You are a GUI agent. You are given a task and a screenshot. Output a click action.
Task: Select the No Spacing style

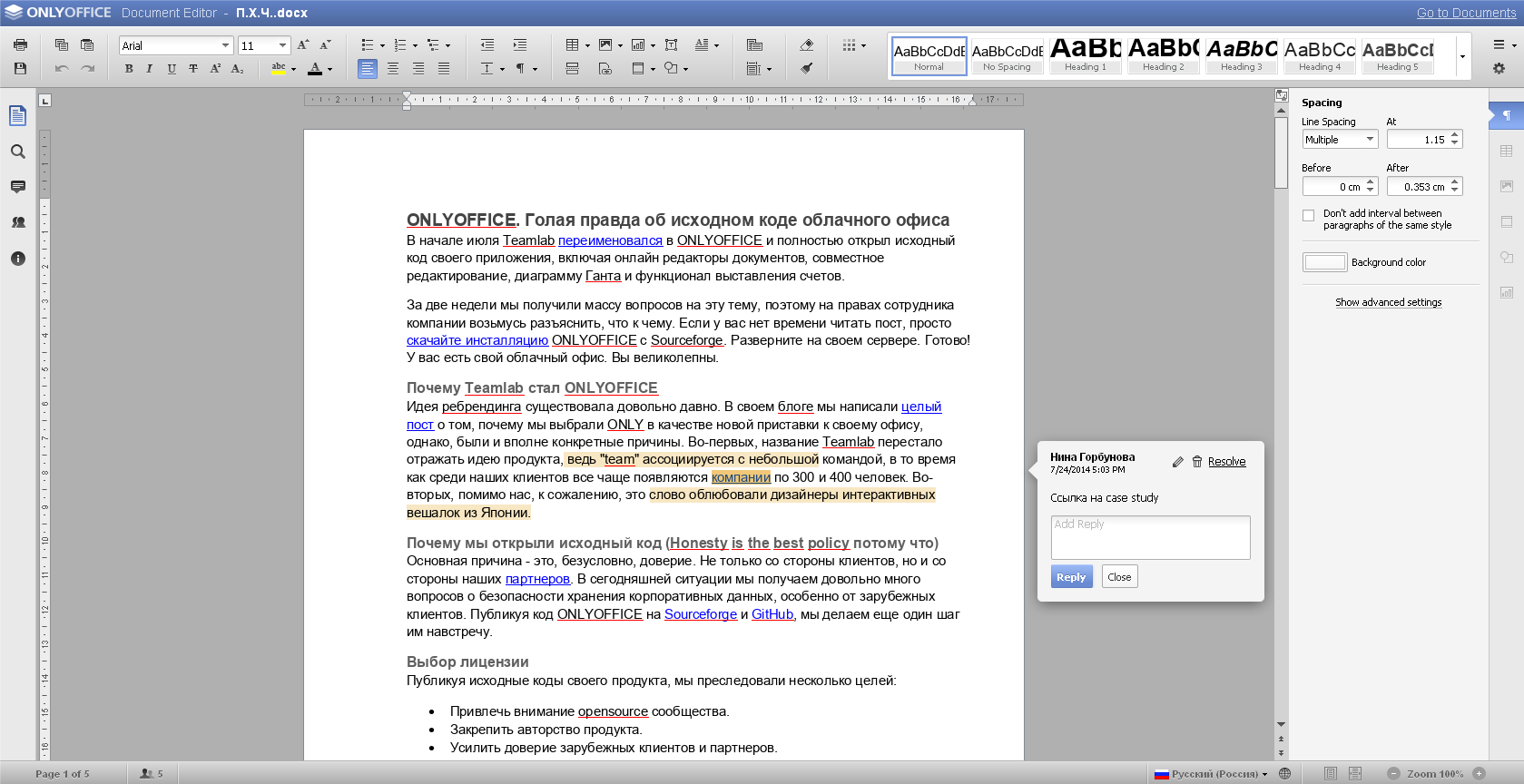click(x=1008, y=55)
